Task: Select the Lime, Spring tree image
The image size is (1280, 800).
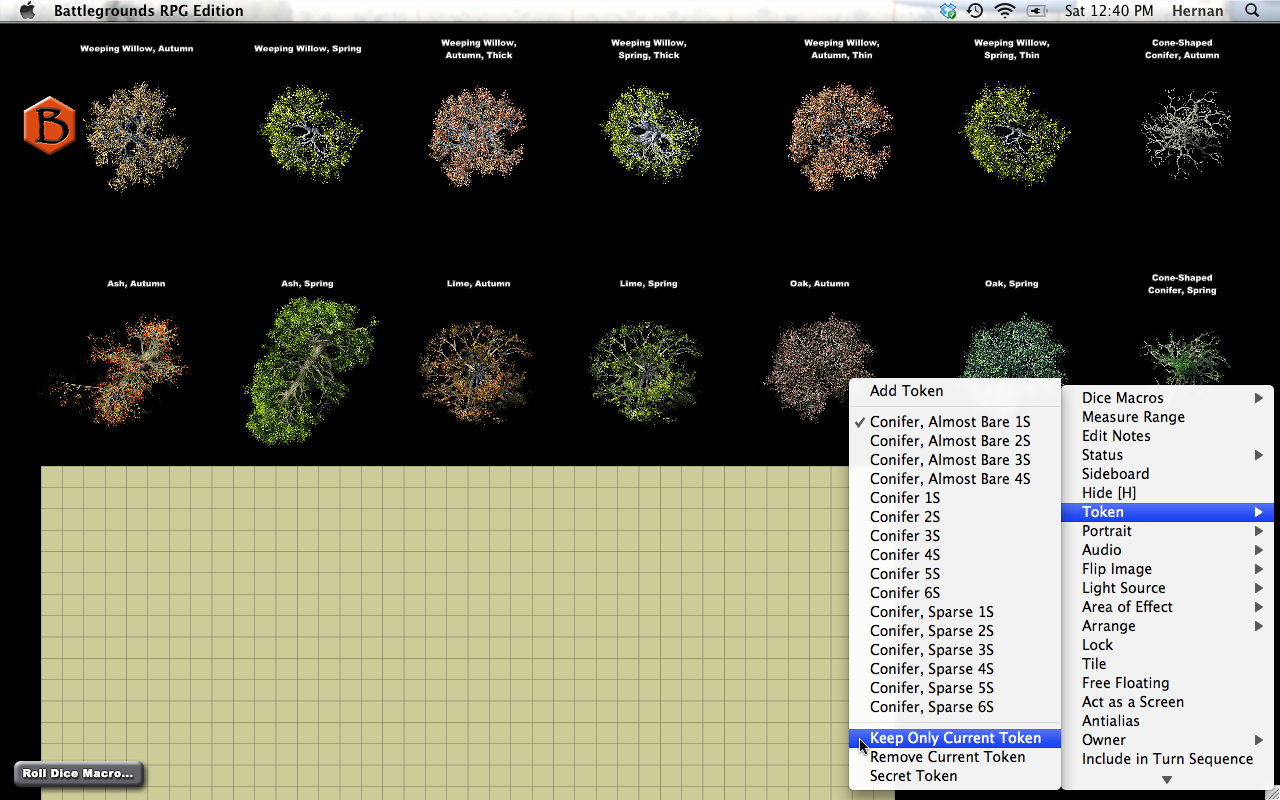Action: (x=647, y=372)
